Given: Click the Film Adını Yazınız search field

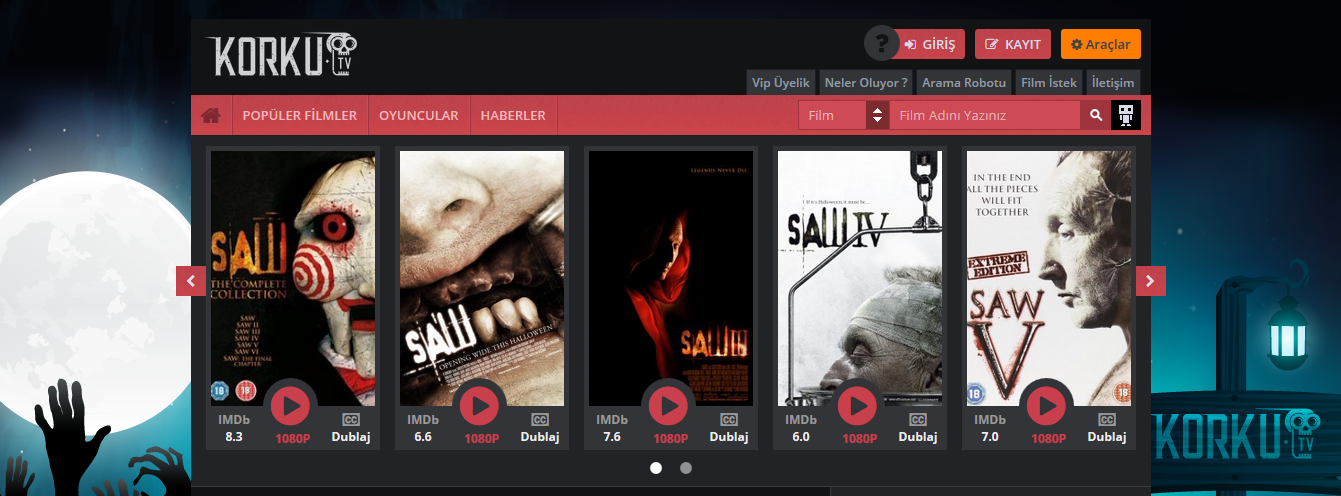Looking at the screenshot, I should 985,115.
